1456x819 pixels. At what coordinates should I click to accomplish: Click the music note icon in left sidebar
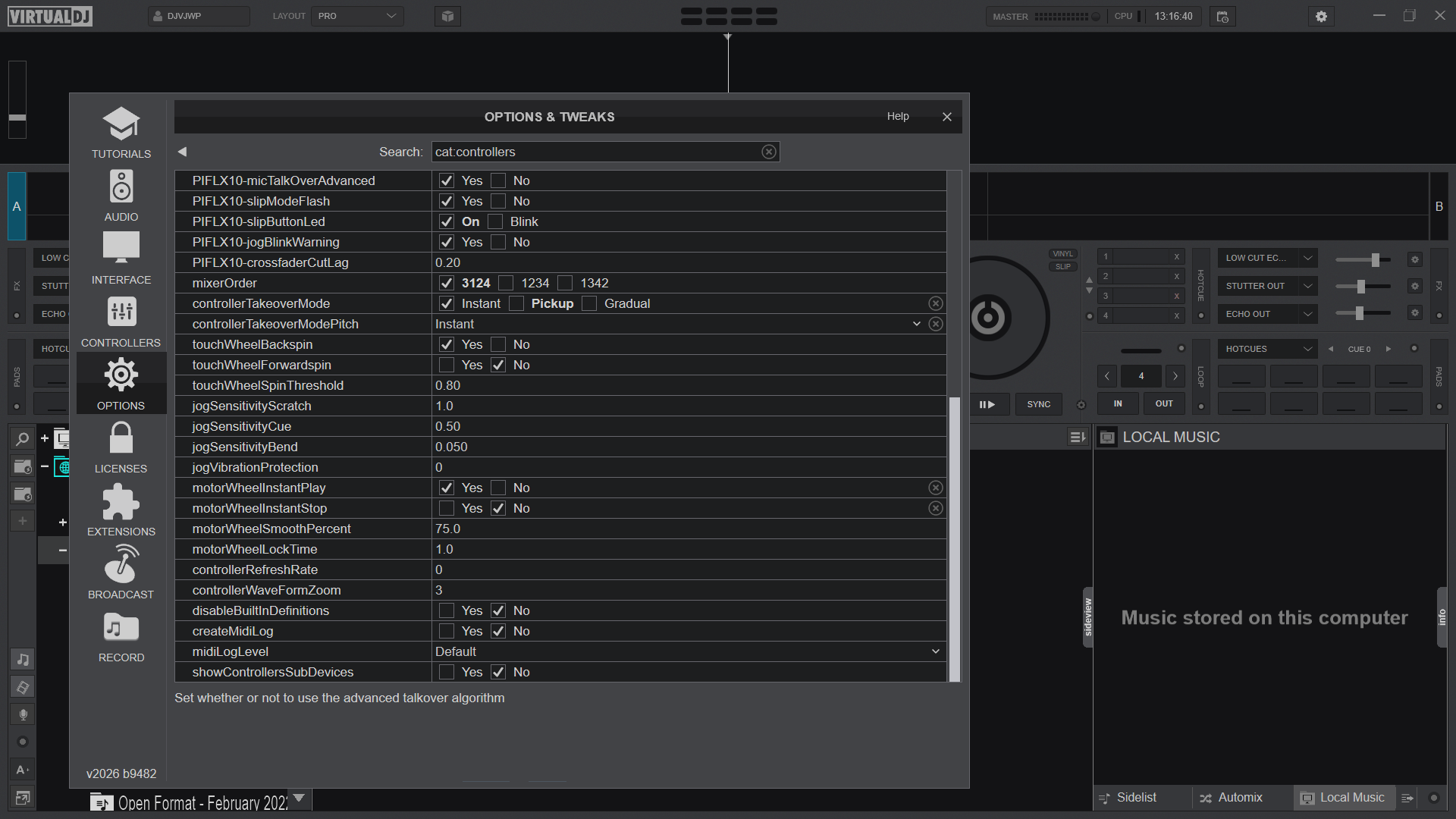click(23, 660)
